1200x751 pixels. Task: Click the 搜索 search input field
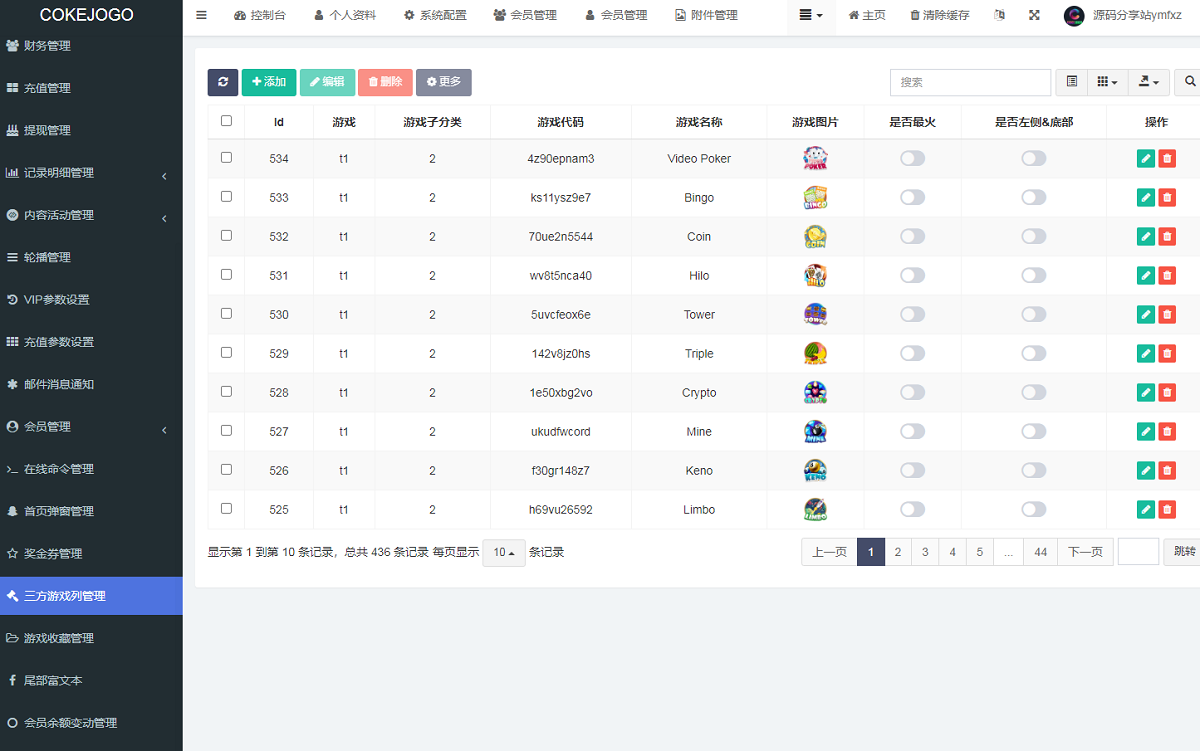coord(970,82)
